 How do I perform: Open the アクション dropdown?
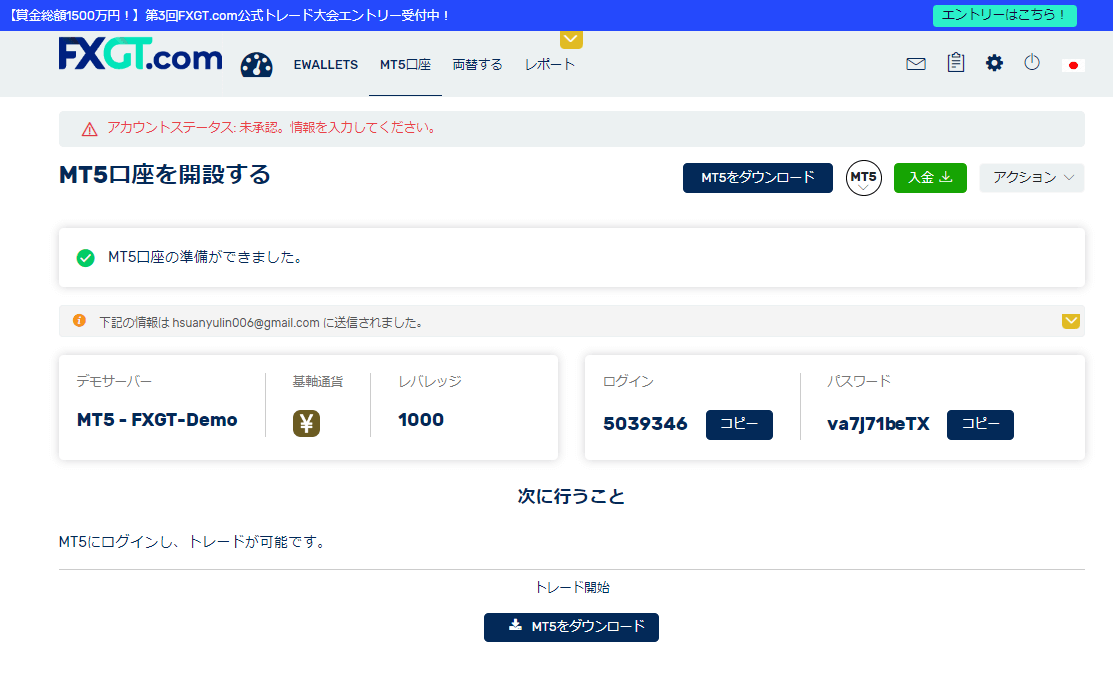[x=1031, y=178]
